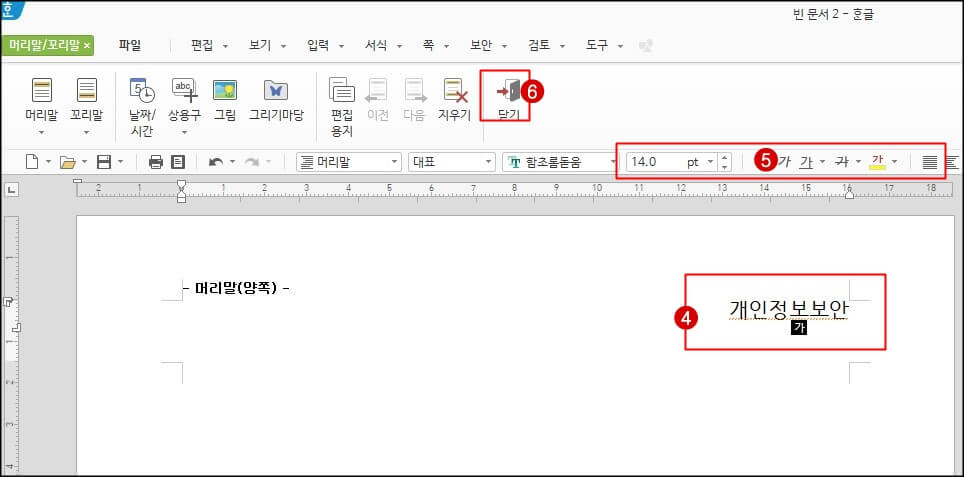Save document with floppy disk icon
This screenshot has height=477, width=964.
coord(104,162)
